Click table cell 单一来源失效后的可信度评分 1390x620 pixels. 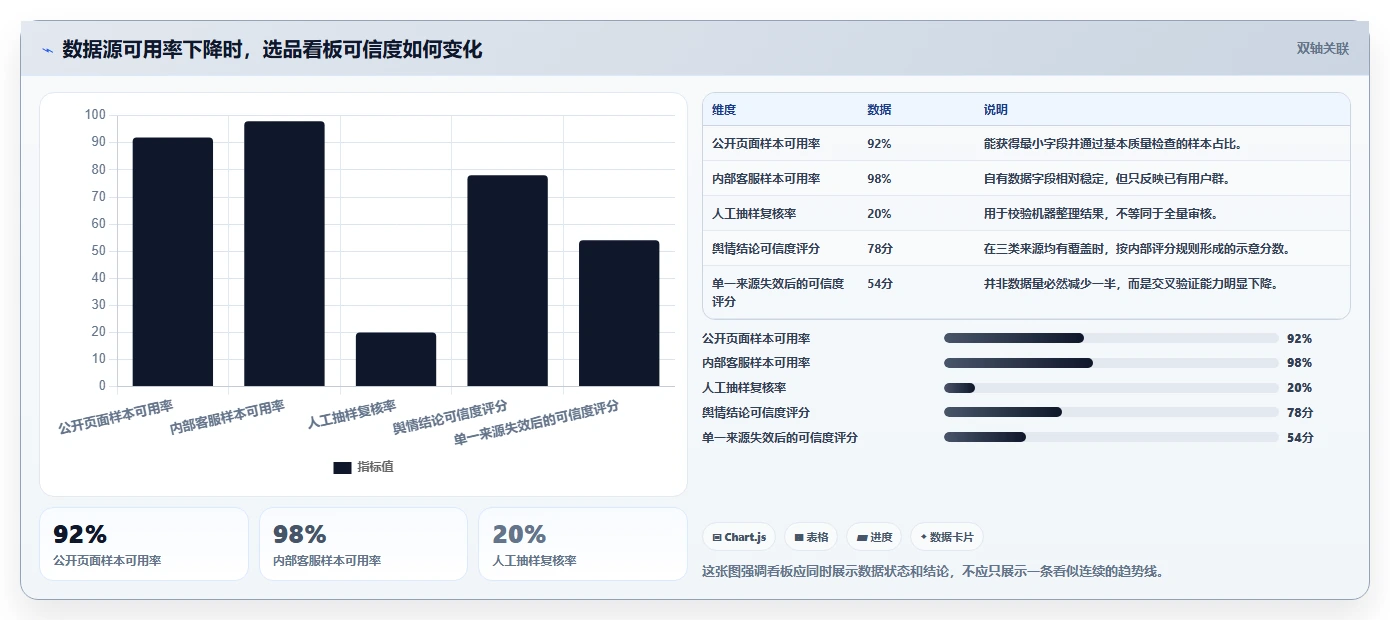(x=778, y=292)
